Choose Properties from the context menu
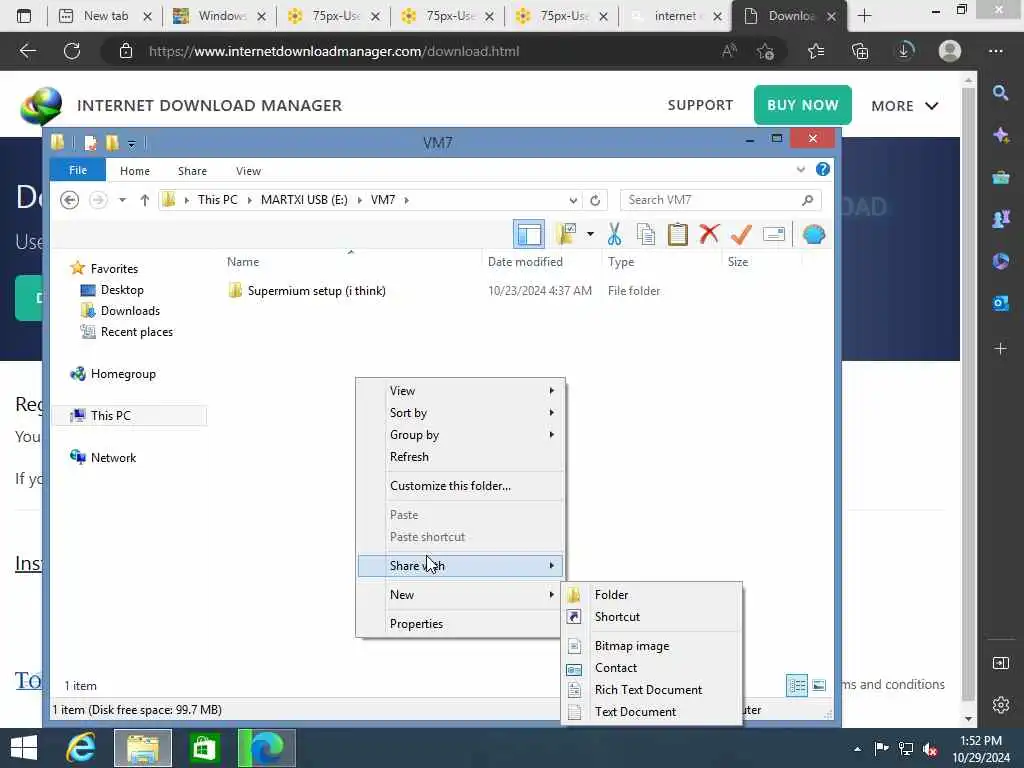The width and height of the screenshot is (1024, 768). tap(460, 624)
